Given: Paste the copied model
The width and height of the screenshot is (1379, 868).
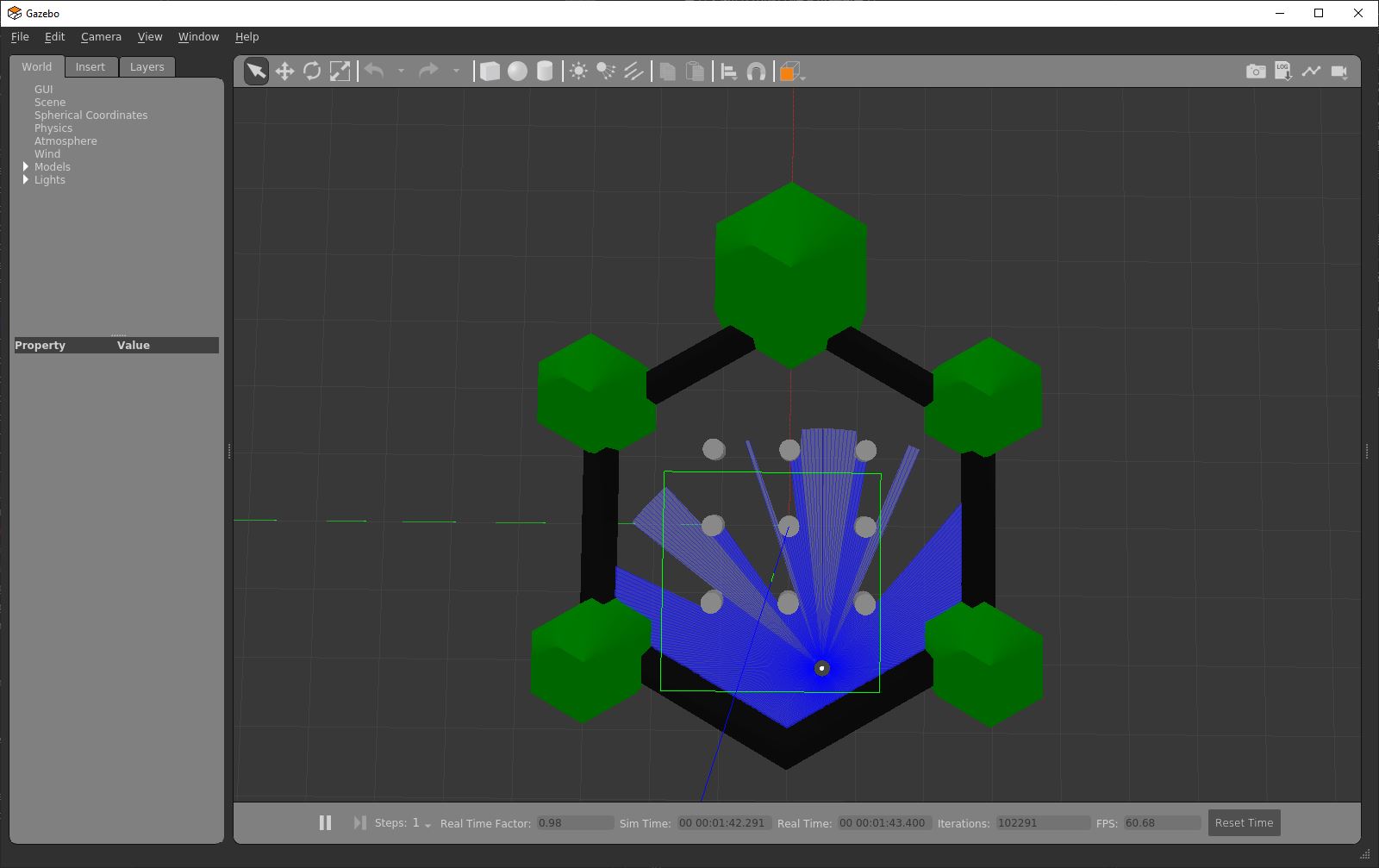Looking at the screenshot, I should click(x=695, y=72).
